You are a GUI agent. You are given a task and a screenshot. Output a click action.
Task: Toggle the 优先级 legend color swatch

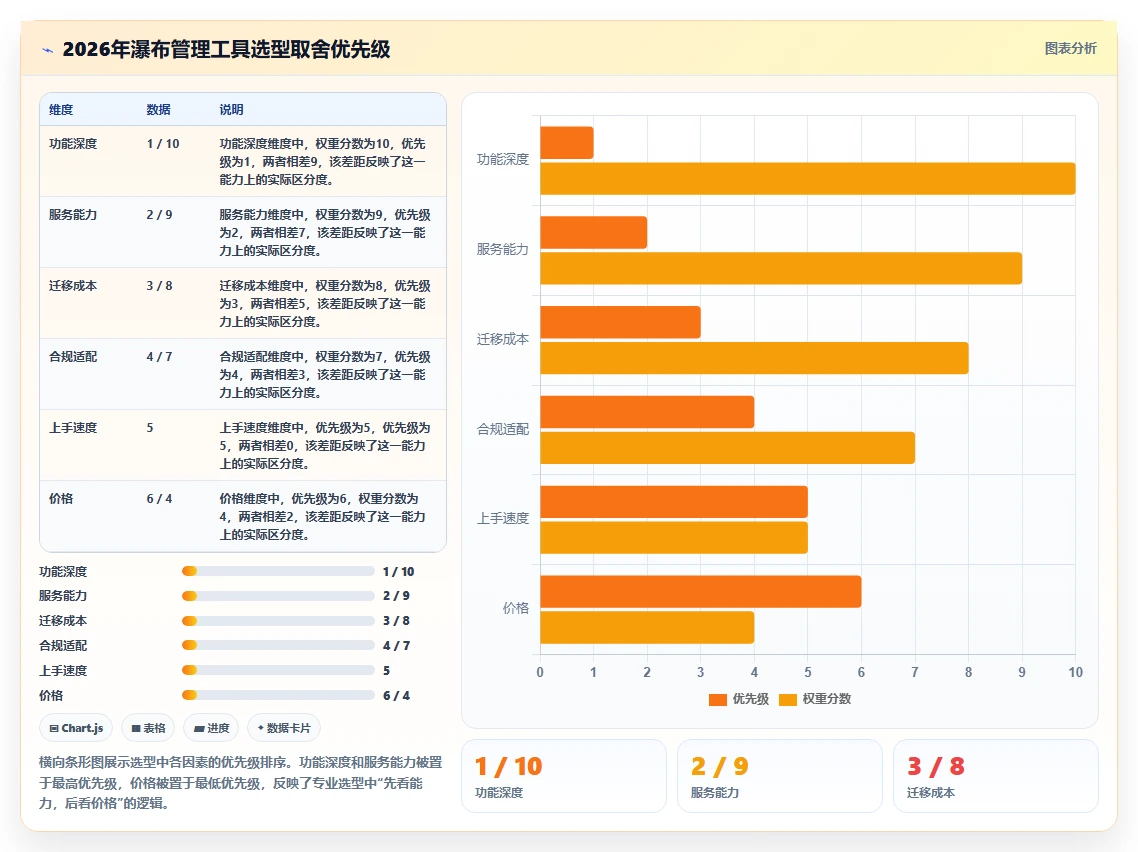point(718,700)
